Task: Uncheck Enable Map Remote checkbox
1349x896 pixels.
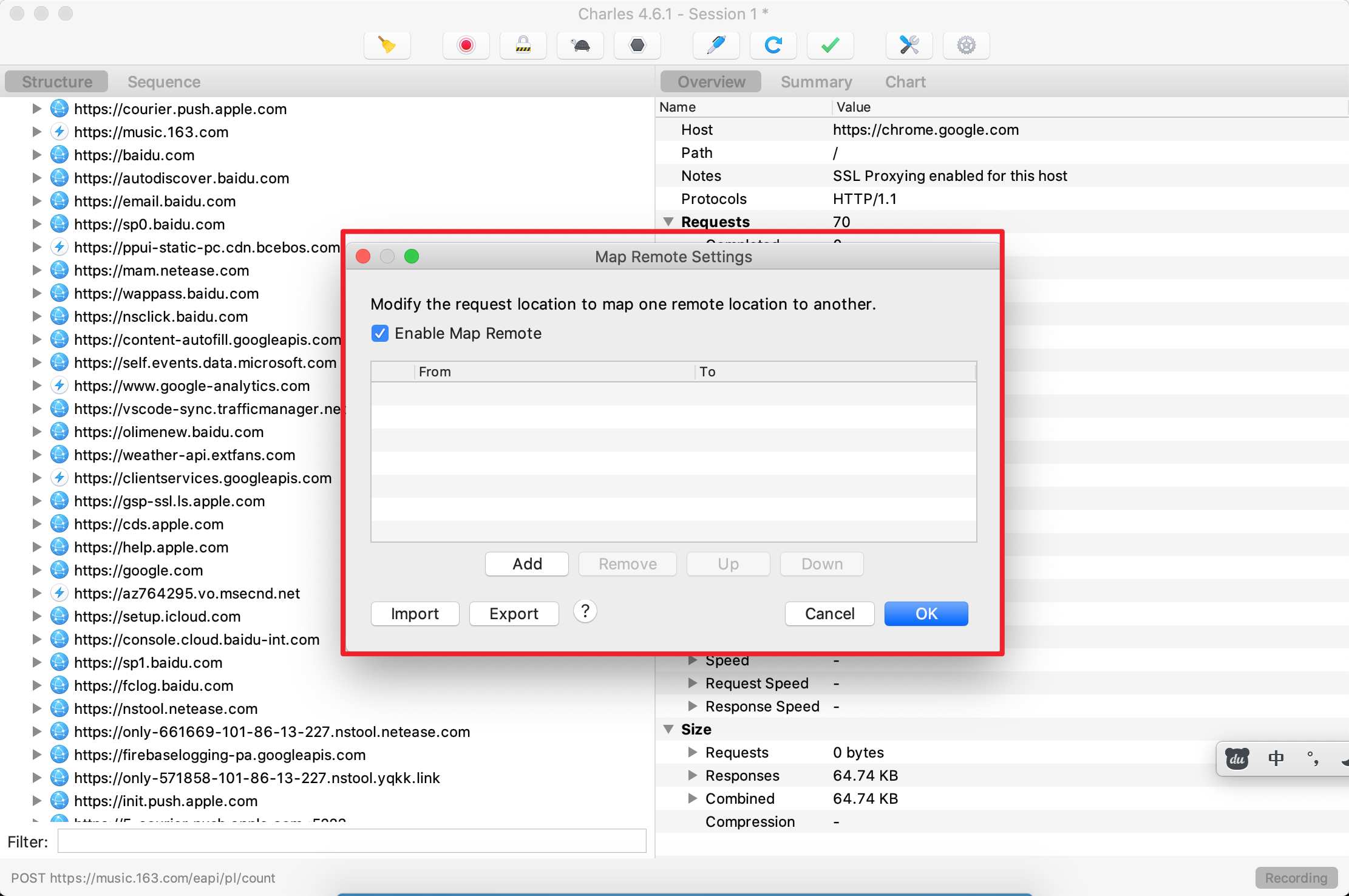Action: 380,333
